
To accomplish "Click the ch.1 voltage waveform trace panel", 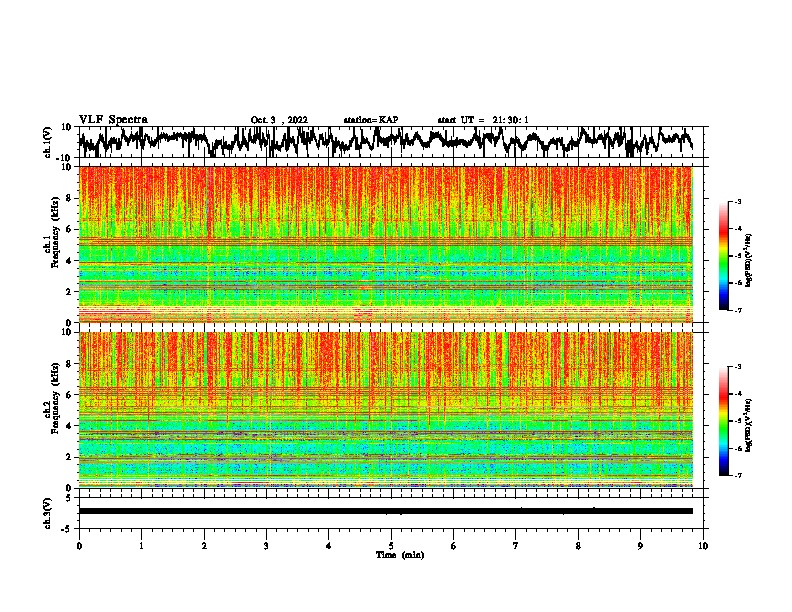I will pos(391,142).
